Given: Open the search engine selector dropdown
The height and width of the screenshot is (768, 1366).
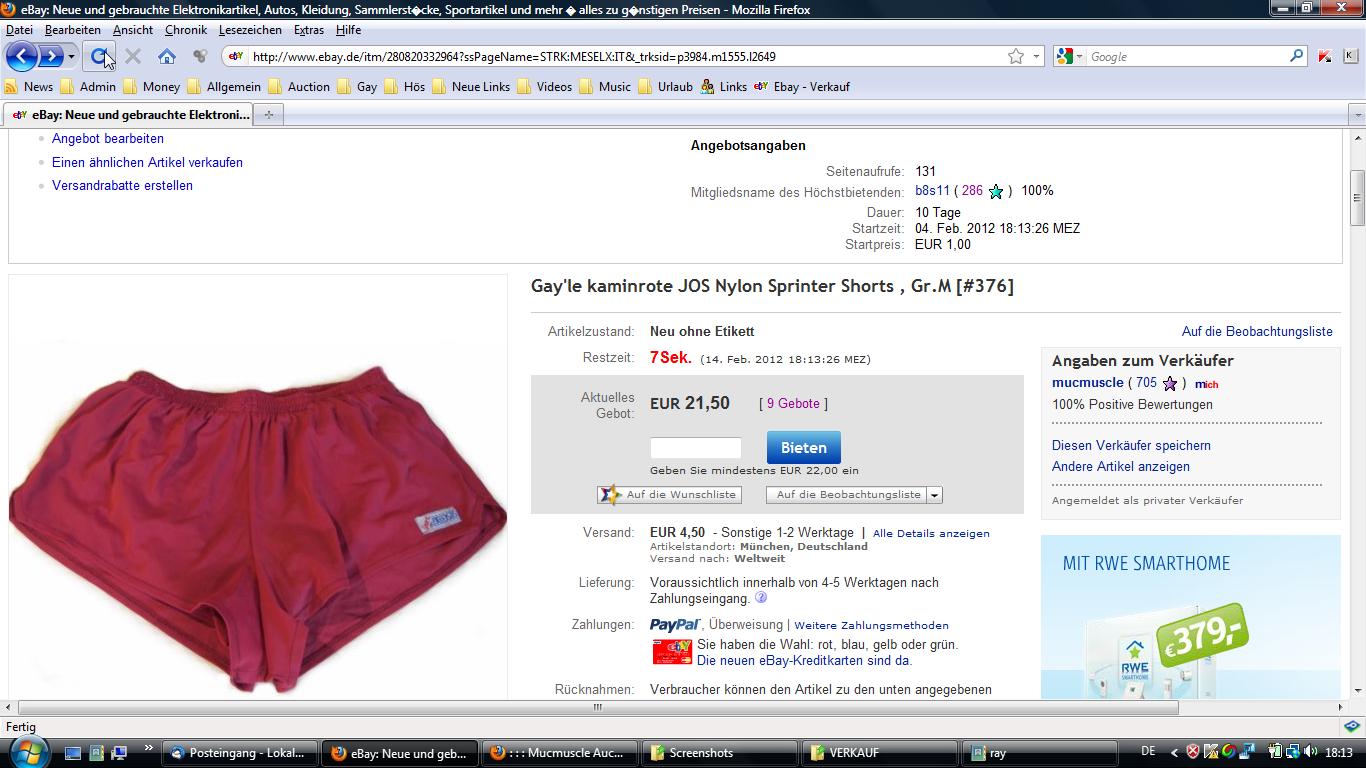Looking at the screenshot, I should point(1070,57).
